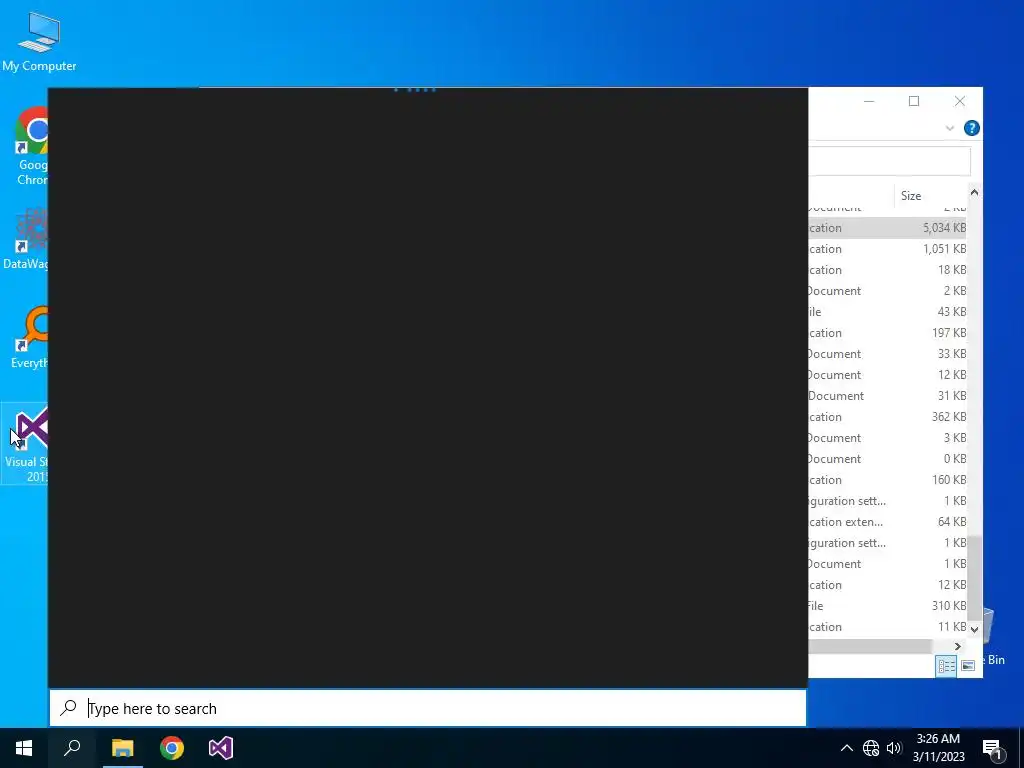
Task: Expand the Explorer ribbon chevron
Action: 950,128
